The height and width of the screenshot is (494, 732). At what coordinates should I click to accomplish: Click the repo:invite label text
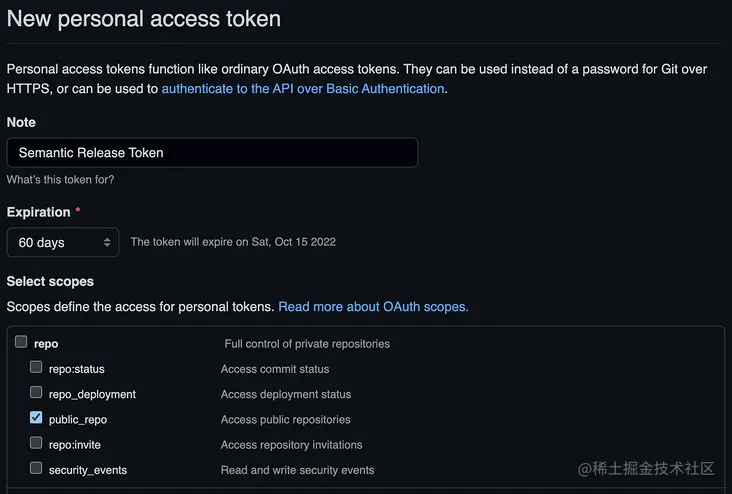(x=76, y=444)
